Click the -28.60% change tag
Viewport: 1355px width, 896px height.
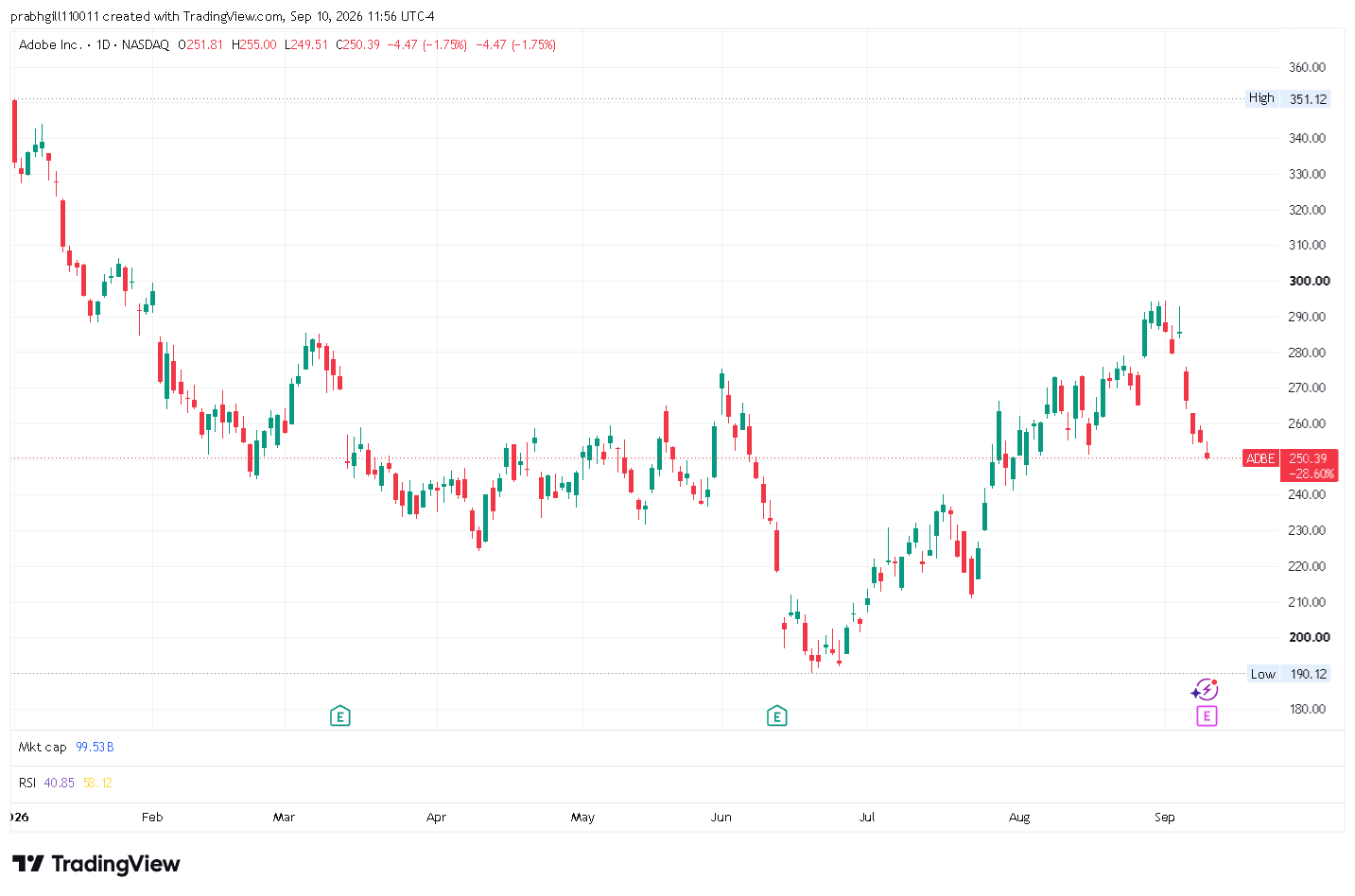pos(1311,474)
